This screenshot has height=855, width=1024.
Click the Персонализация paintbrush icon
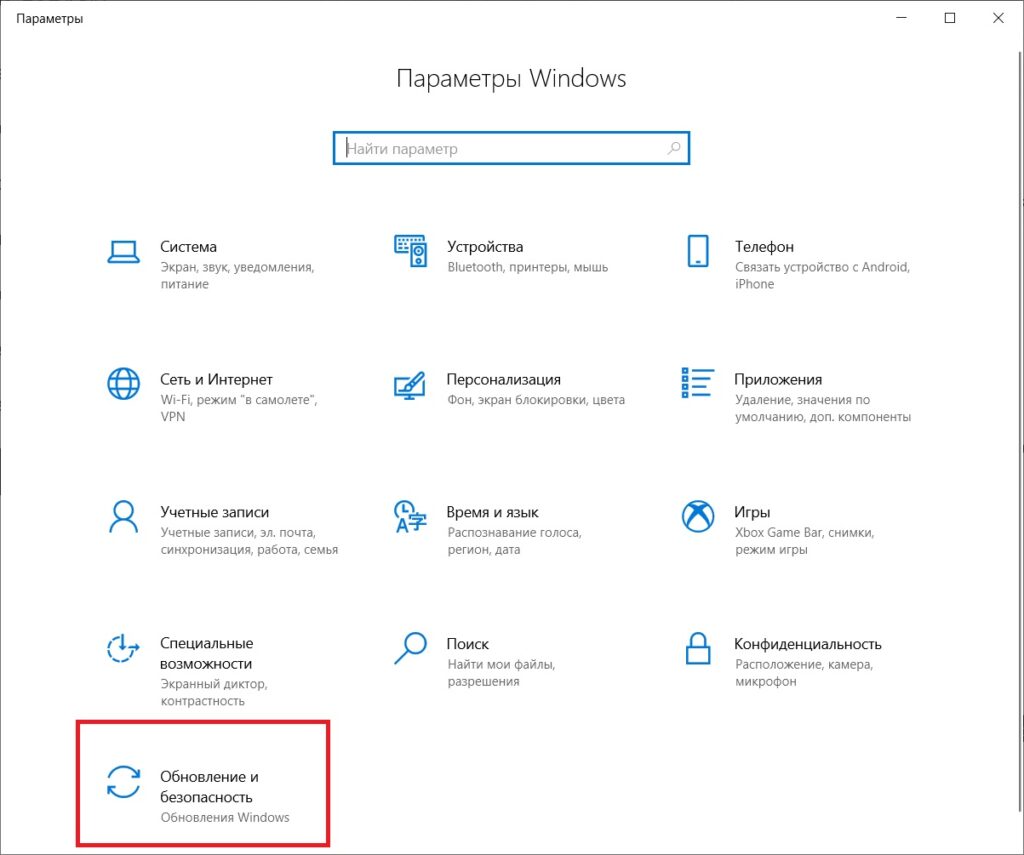click(409, 385)
